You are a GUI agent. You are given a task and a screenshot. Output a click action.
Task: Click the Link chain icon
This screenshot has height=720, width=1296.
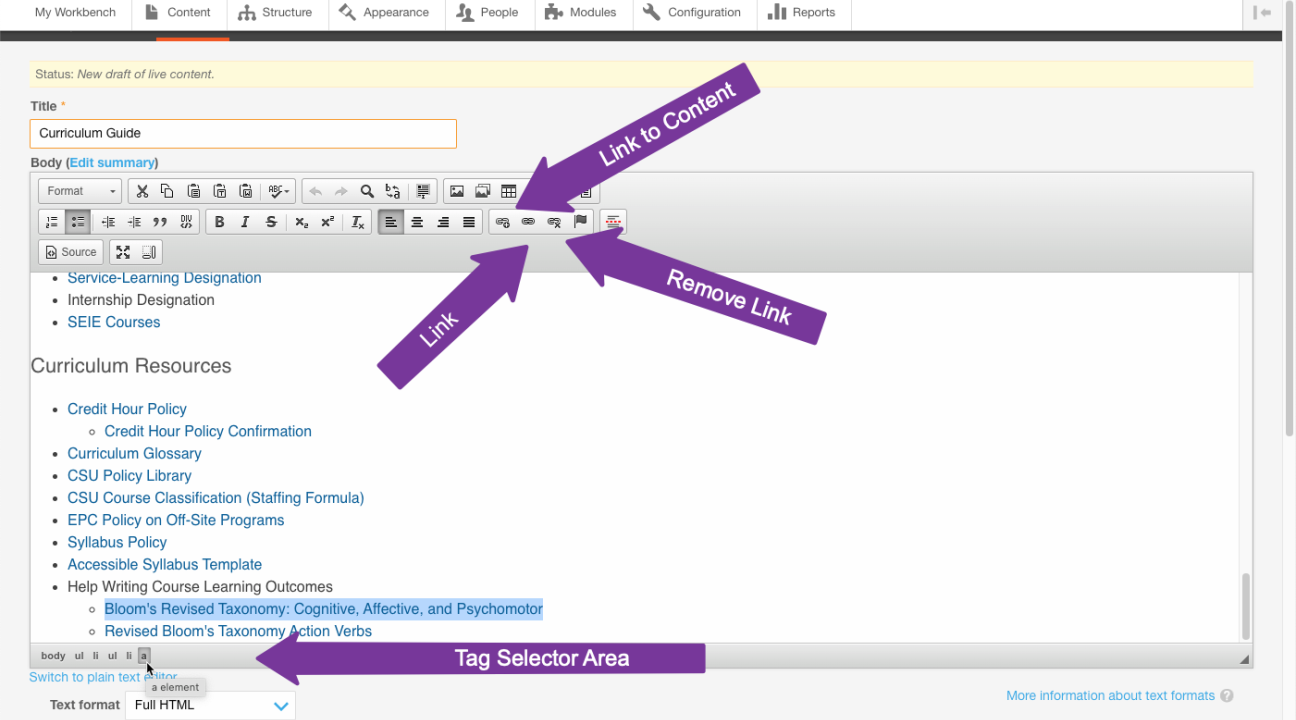(x=528, y=222)
